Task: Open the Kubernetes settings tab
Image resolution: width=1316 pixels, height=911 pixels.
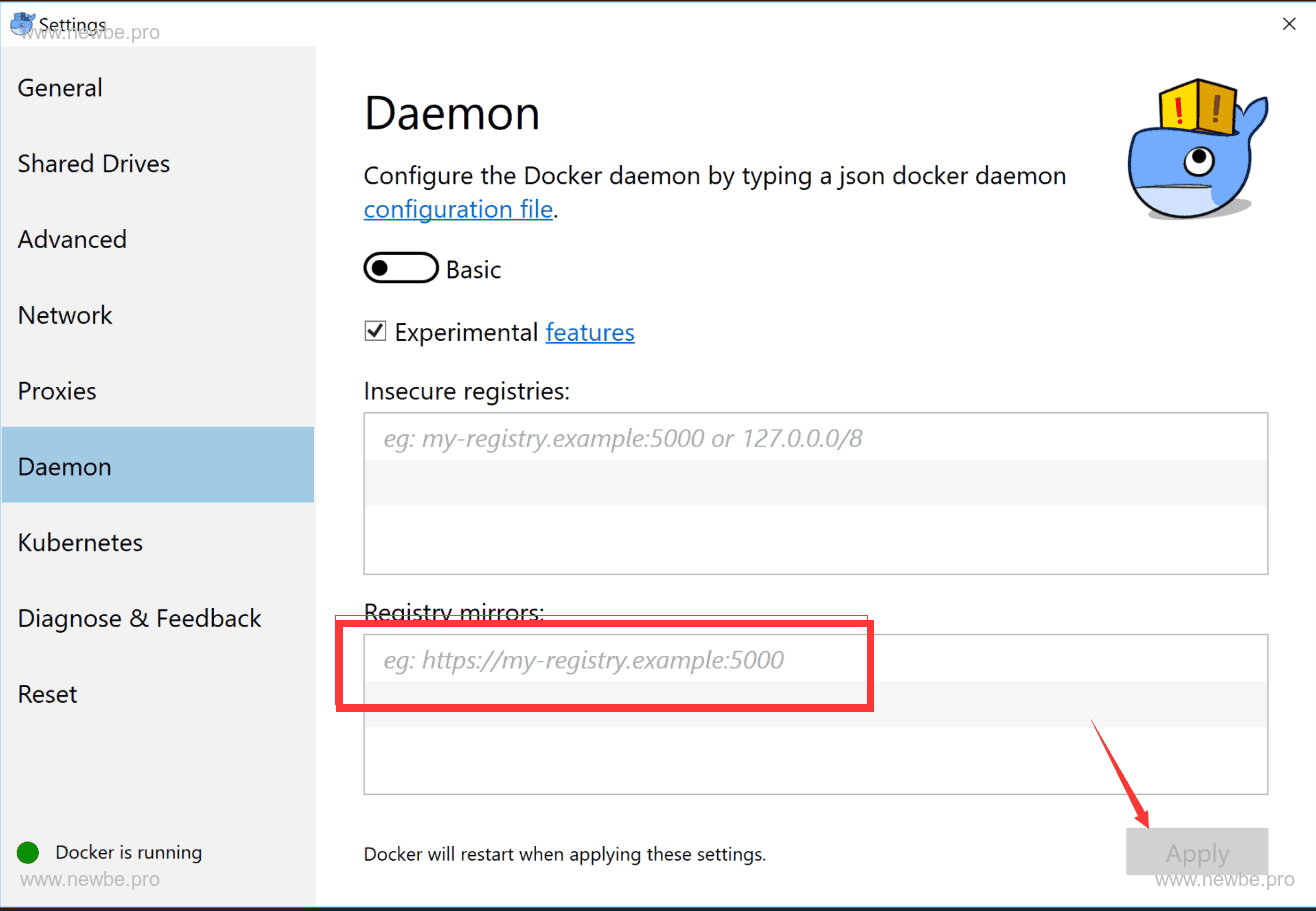Action: click(x=80, y=543)
